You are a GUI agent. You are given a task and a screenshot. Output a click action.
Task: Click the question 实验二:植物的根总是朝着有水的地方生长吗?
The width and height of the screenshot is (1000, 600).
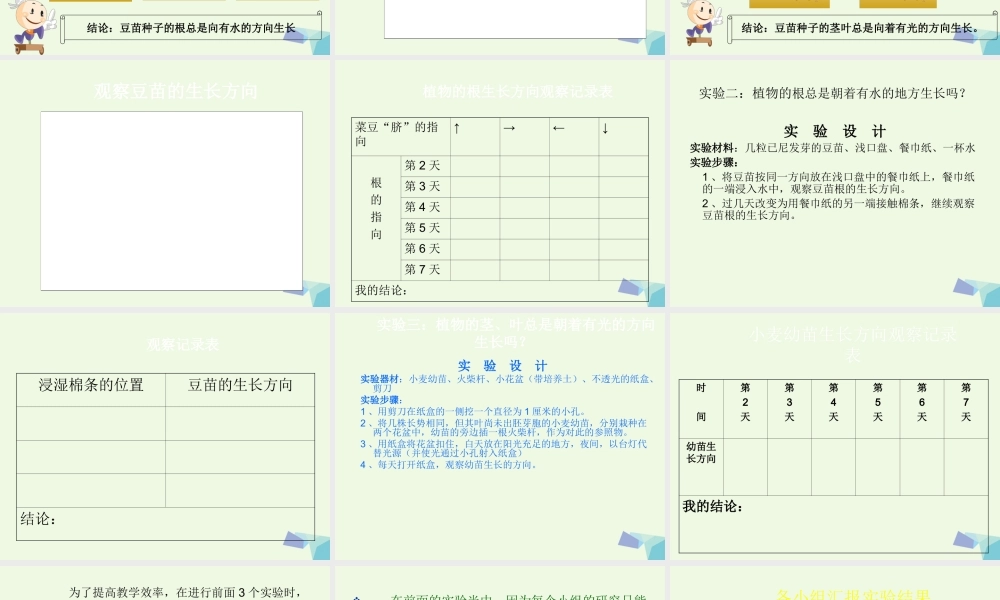[832, 93]
